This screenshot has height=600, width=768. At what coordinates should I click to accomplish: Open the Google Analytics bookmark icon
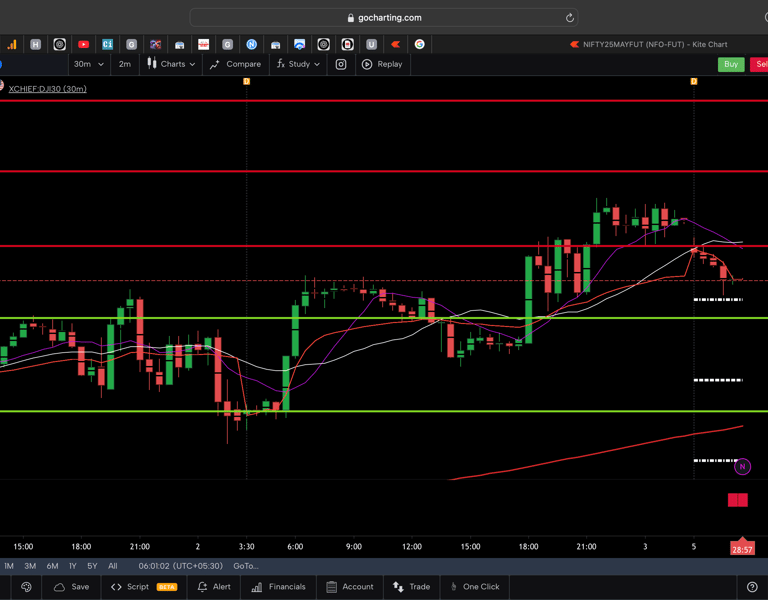(x=12, y=45)
